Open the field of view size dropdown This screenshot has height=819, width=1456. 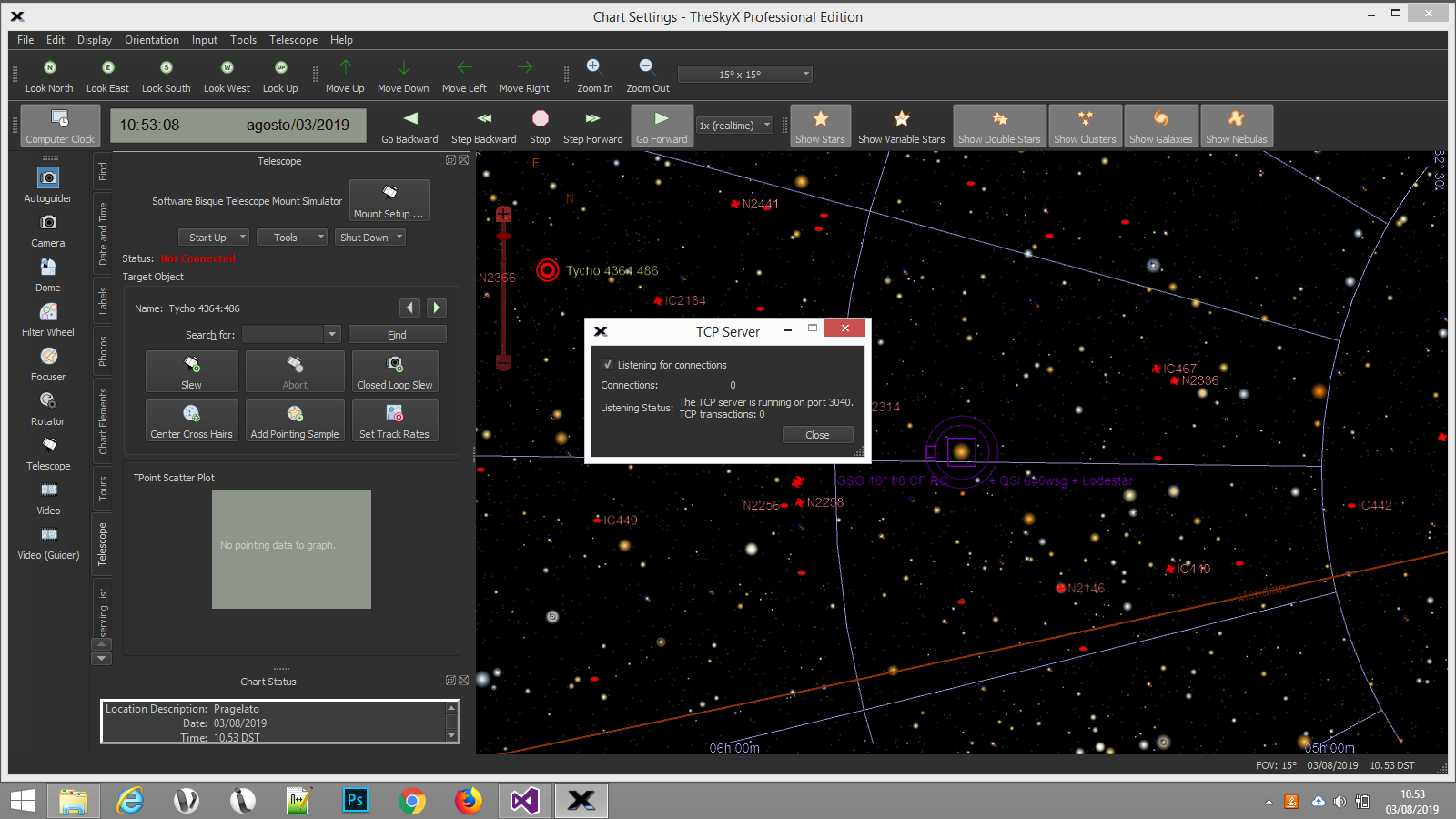pos(744,75)
